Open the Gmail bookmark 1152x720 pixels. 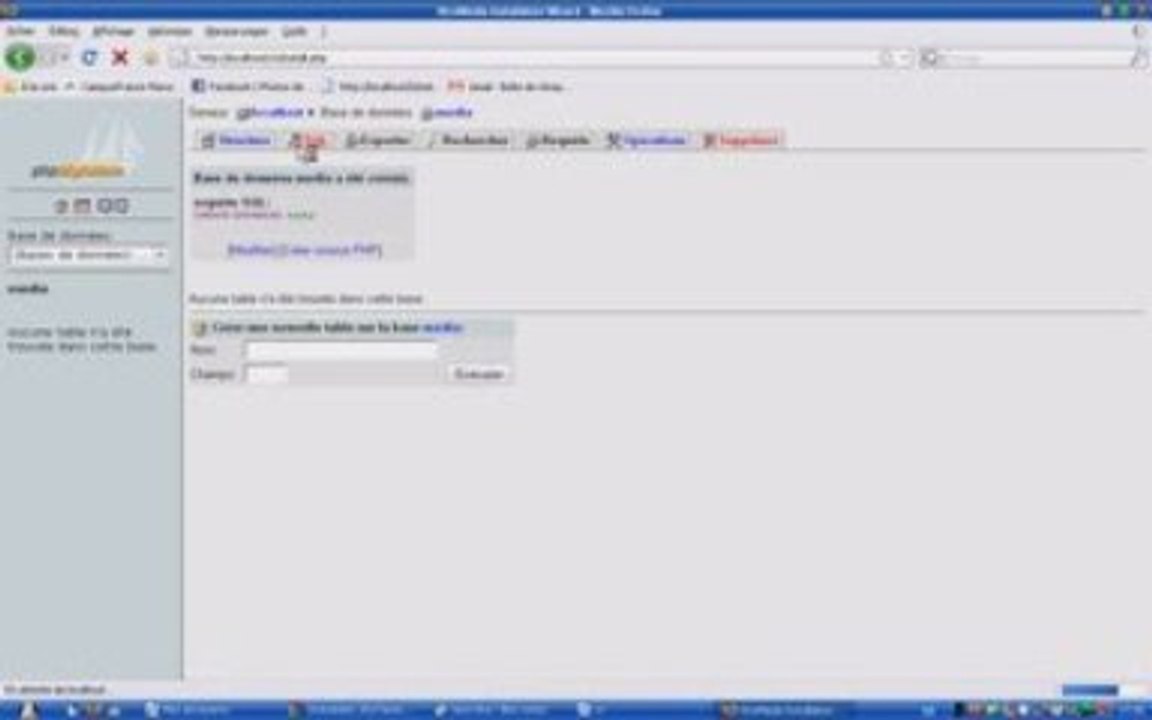pos(505,87)
